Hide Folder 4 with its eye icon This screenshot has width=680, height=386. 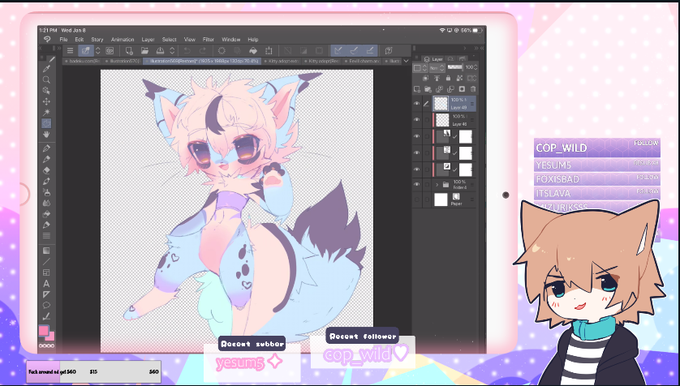coord(417,184)
